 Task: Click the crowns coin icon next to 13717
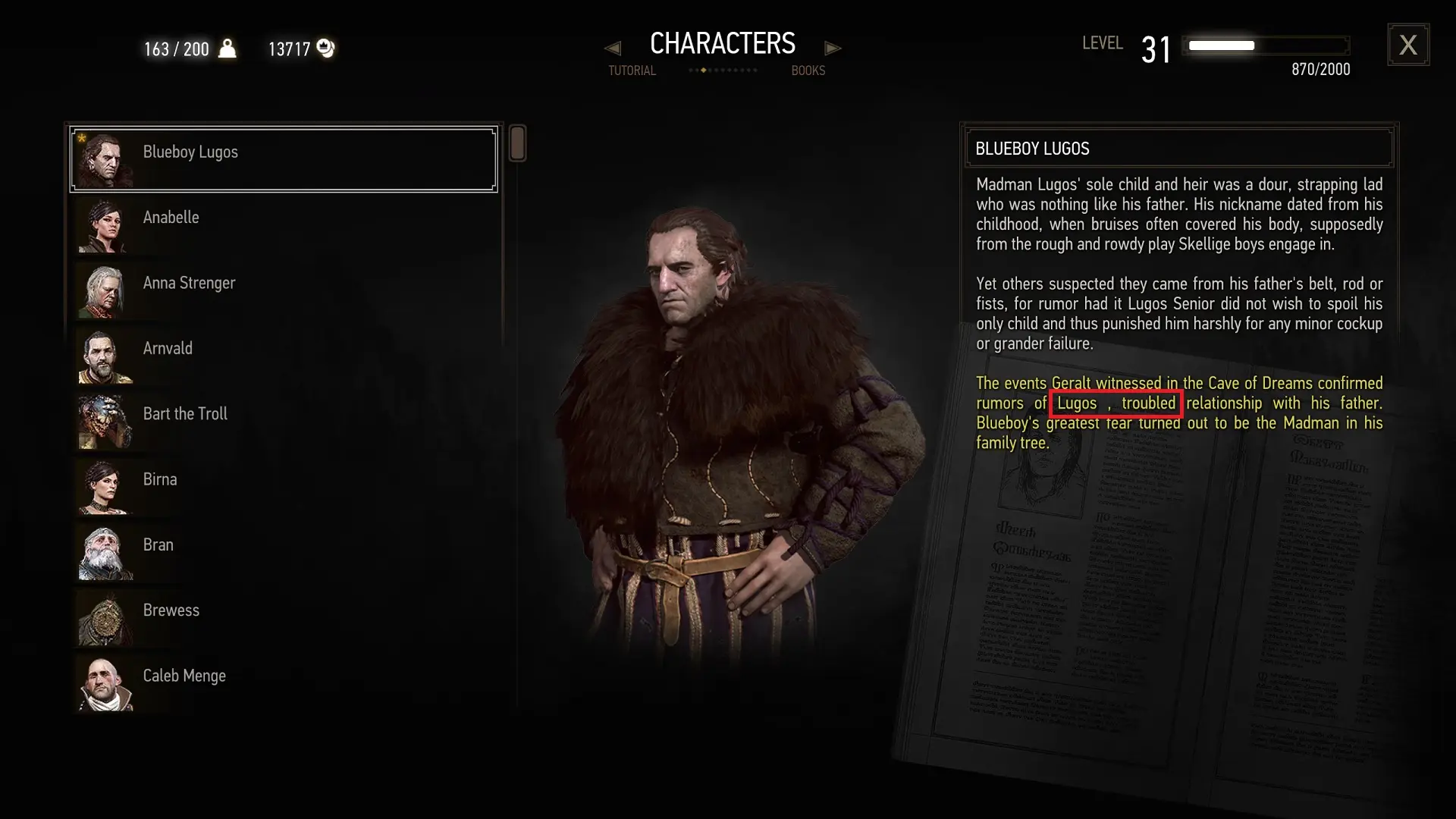coord(326,49)
